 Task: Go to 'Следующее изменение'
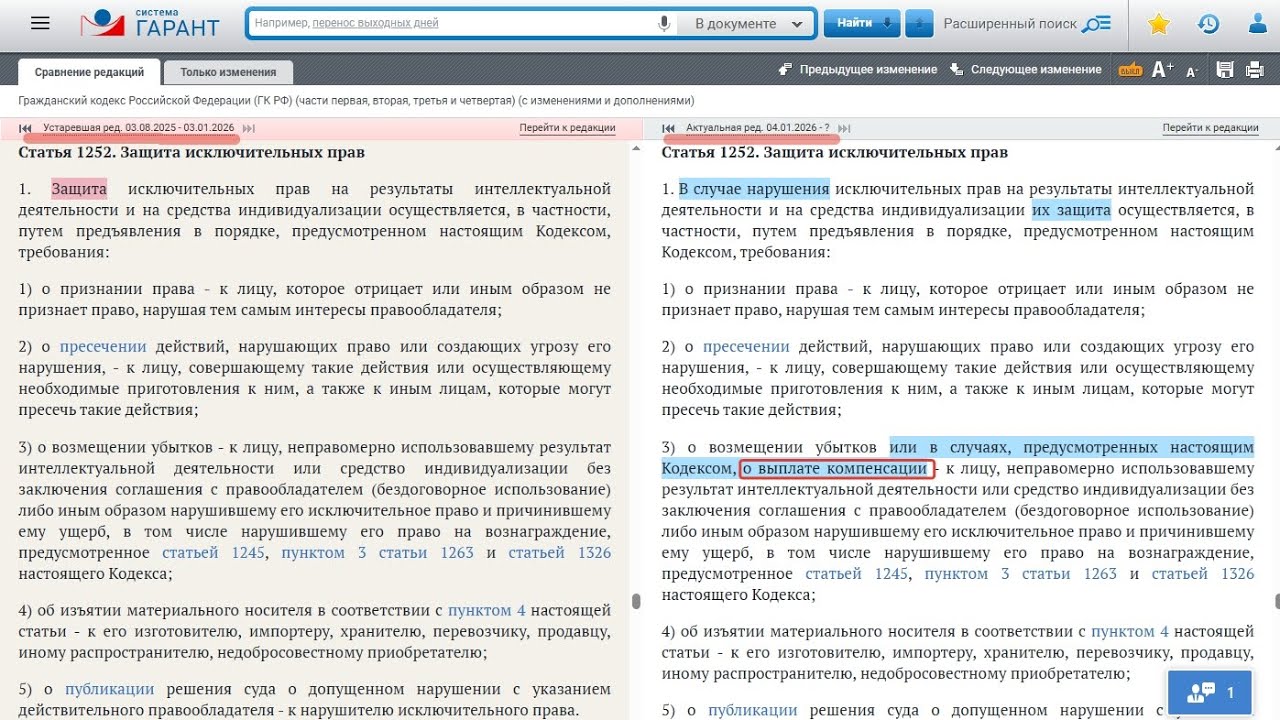click(x=1025, y=69)
